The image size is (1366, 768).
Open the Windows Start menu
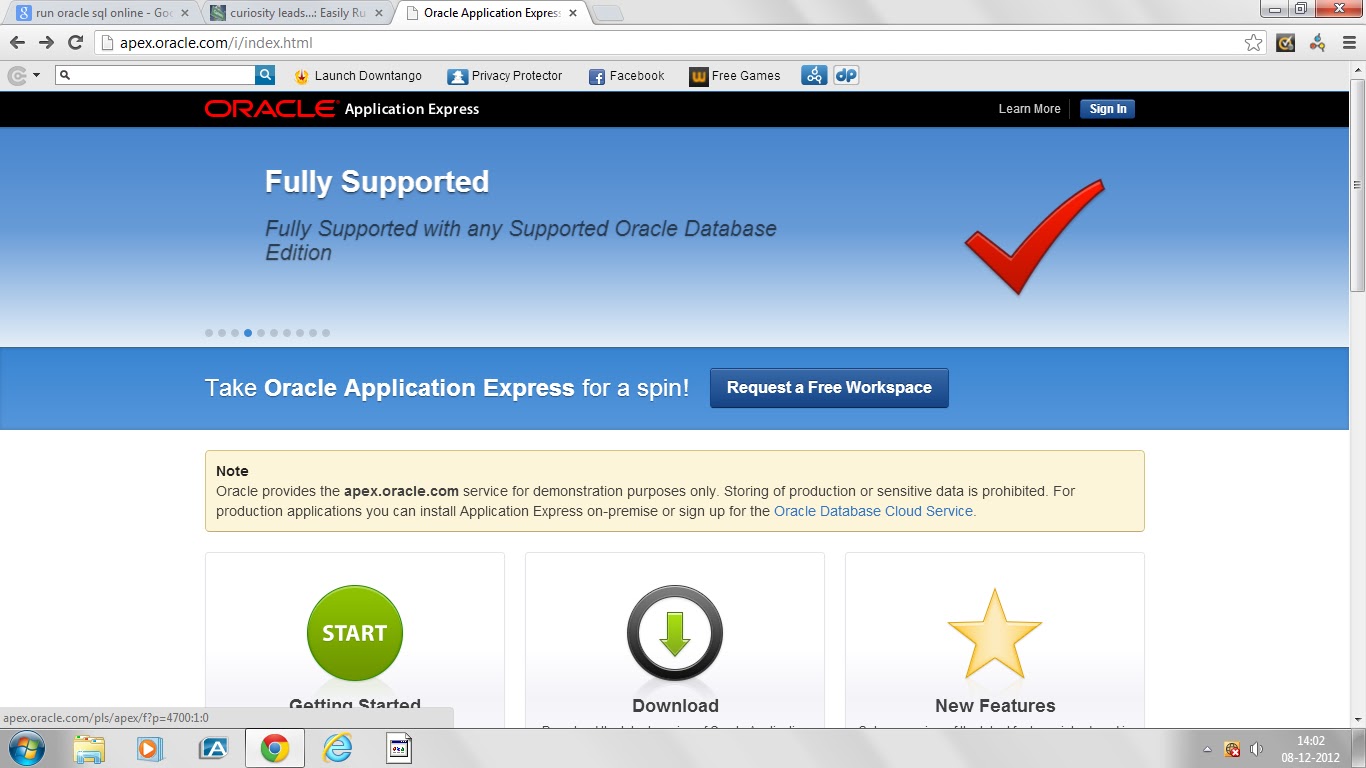click(x=26, y=748)
